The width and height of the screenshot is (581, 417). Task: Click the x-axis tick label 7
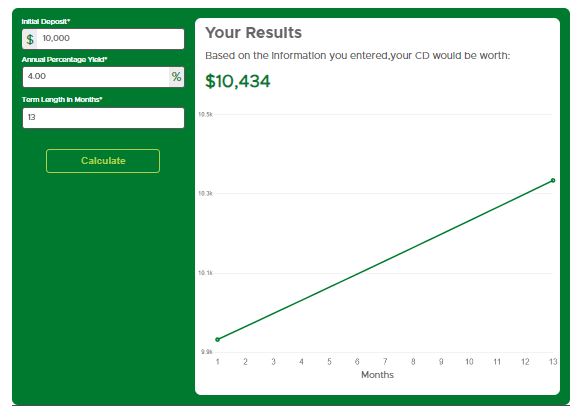(x=385, y=361)
